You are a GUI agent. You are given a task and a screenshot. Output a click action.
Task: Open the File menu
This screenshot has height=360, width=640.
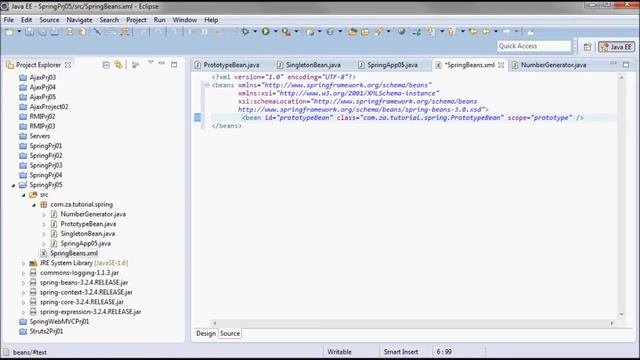9,20
